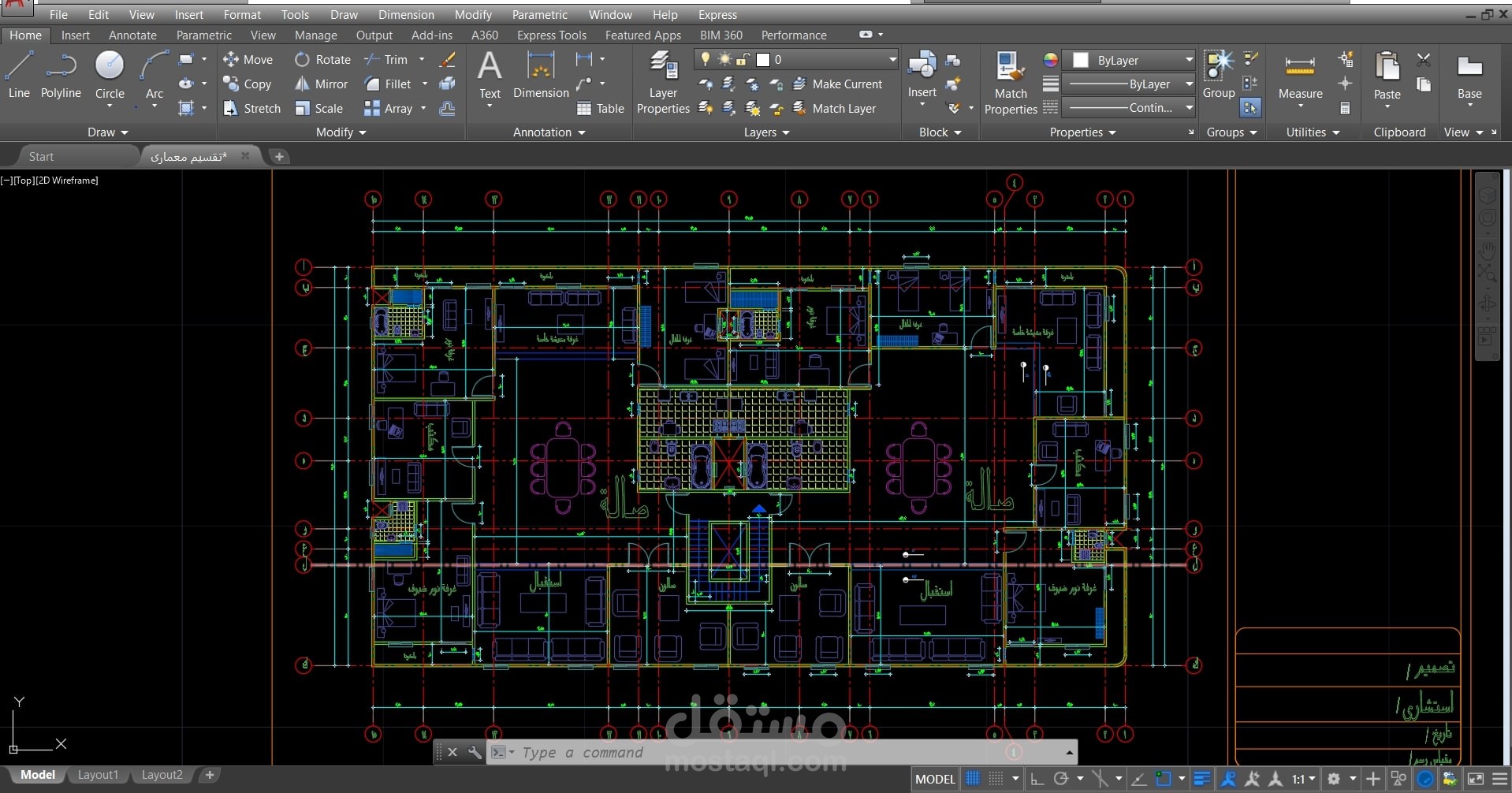Toggle polar tracking in status bar
This screenshot has width=1512, height=793.
tap(1061, 779)
